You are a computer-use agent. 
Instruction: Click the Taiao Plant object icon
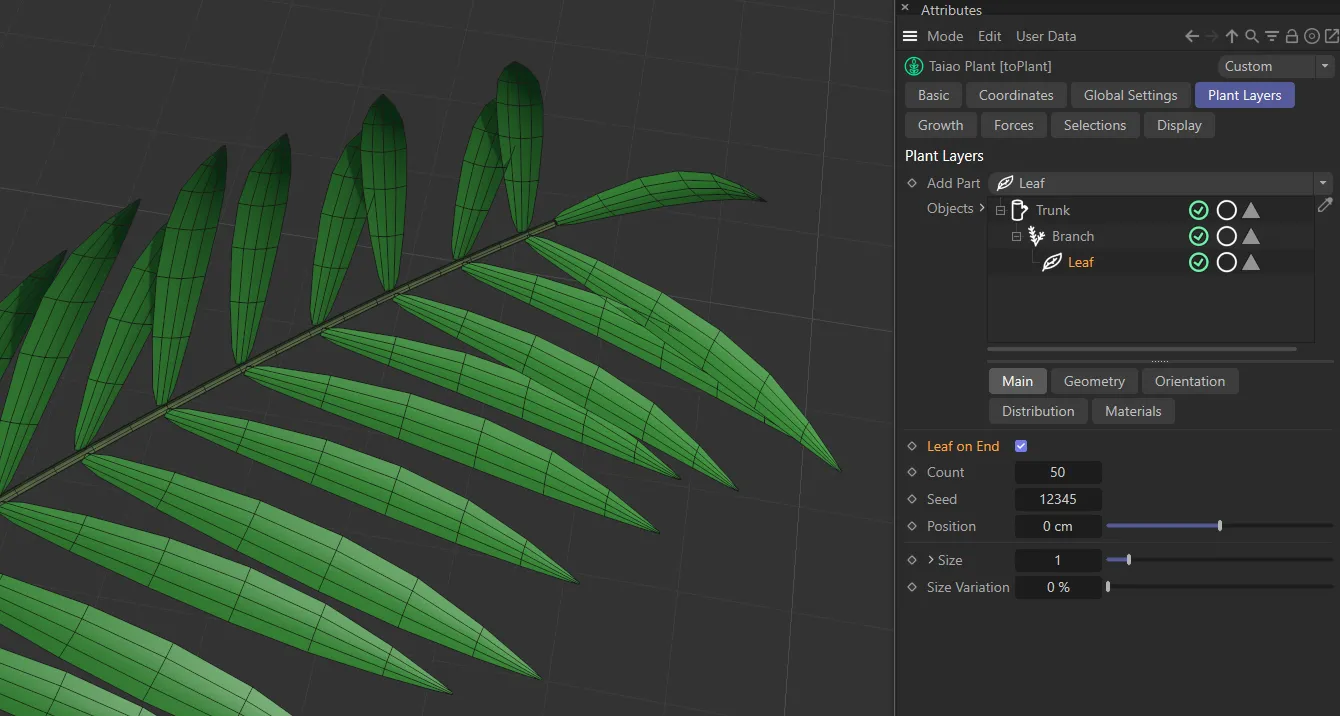(913, 66)
